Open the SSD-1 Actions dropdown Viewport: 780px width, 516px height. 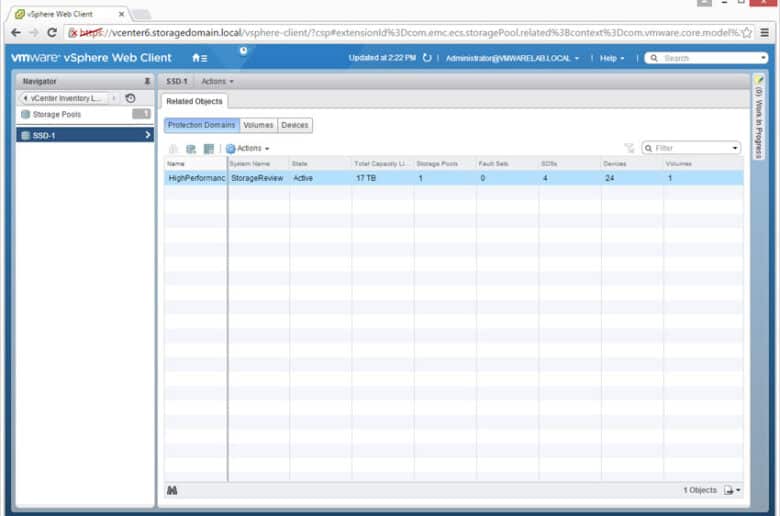point(217,81)
